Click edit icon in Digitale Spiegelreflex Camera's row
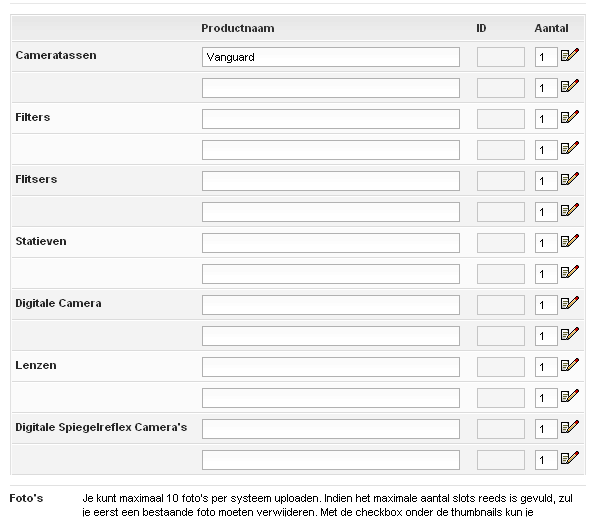The width and height of the screenshot is (603, 517). point(570,428)
